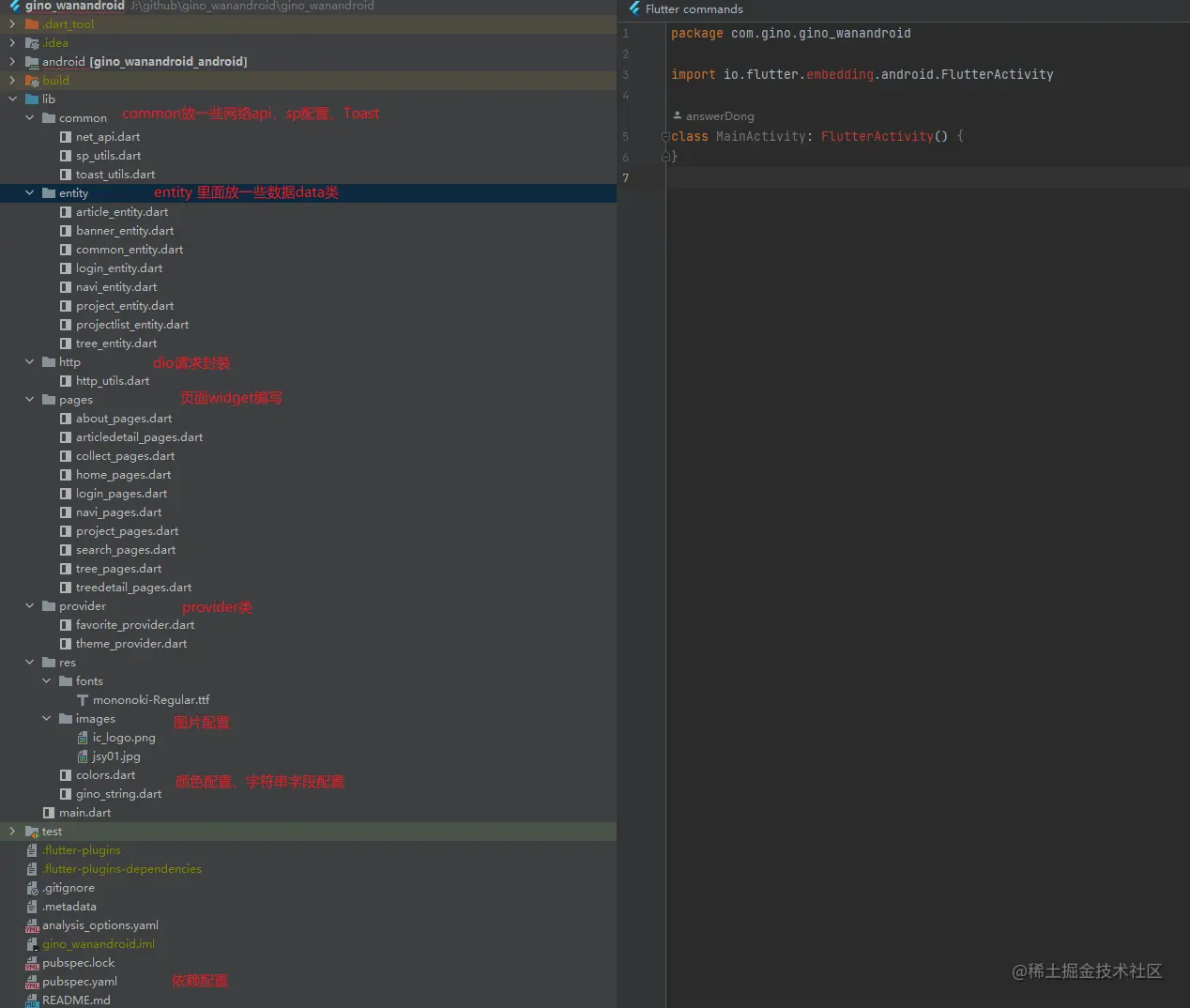Select article_entity.dart in the tree
1190x1008 pixels.
point(122,212)
